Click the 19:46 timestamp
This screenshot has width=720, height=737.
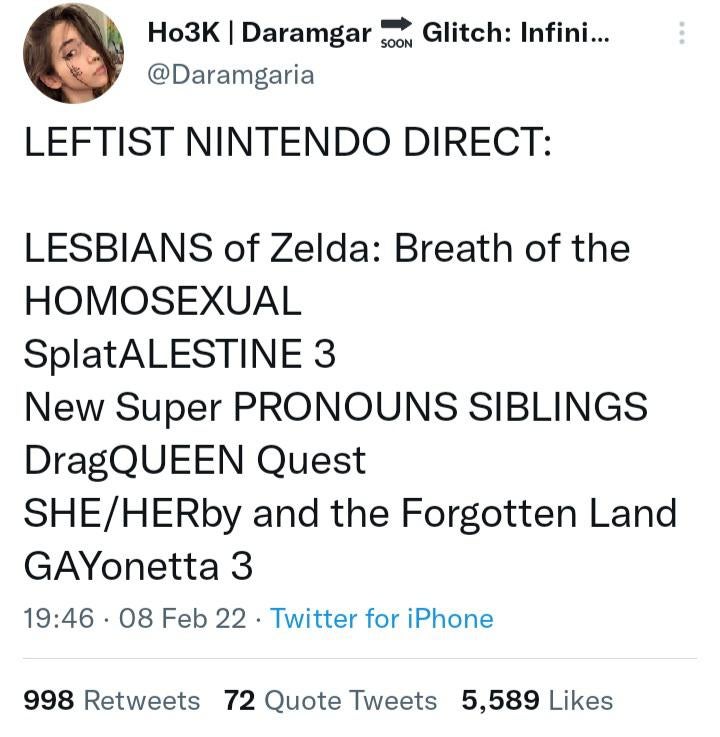click(x=59, y=618)
